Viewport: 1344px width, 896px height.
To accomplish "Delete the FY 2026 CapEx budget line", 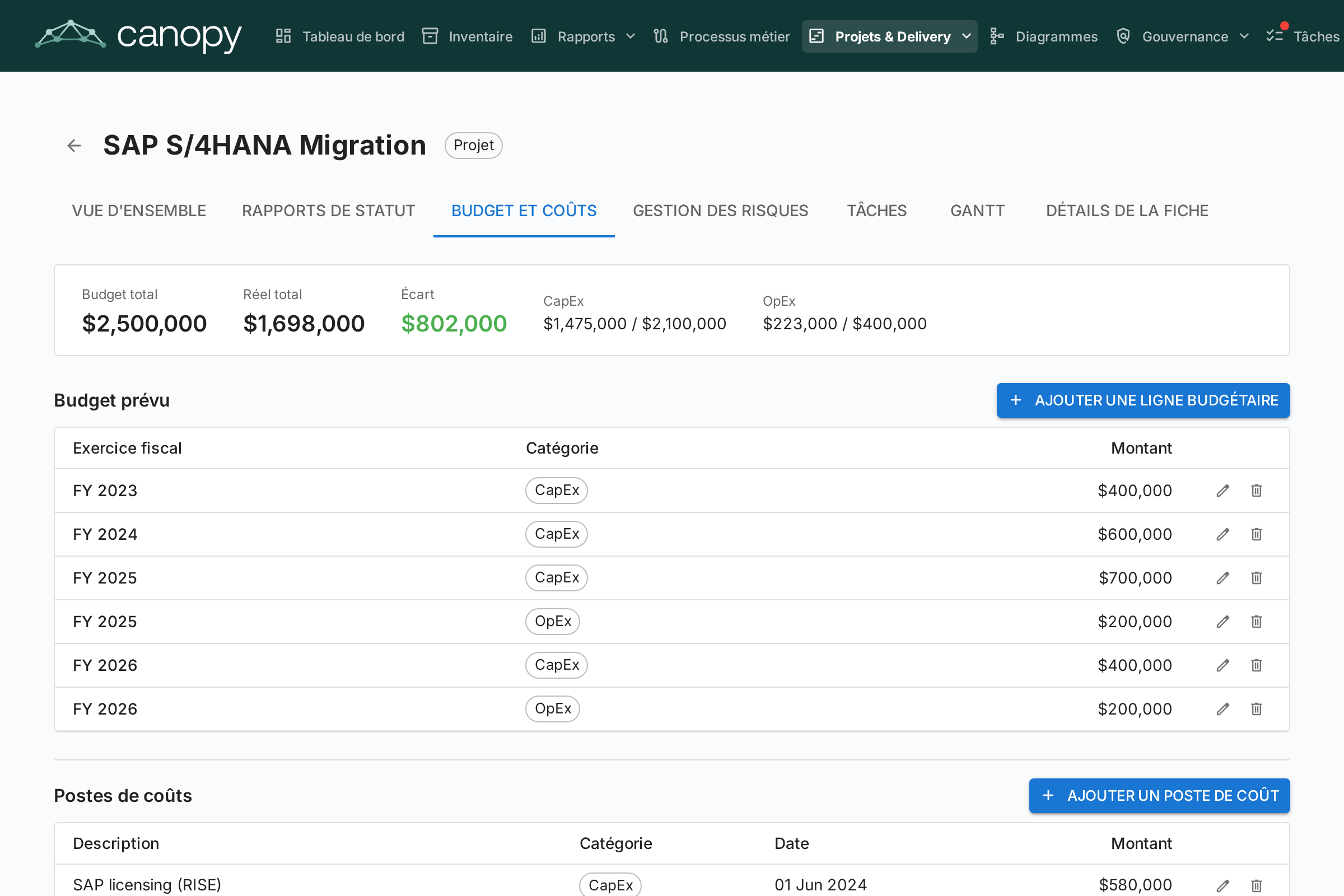I will tap(1257, 666).
